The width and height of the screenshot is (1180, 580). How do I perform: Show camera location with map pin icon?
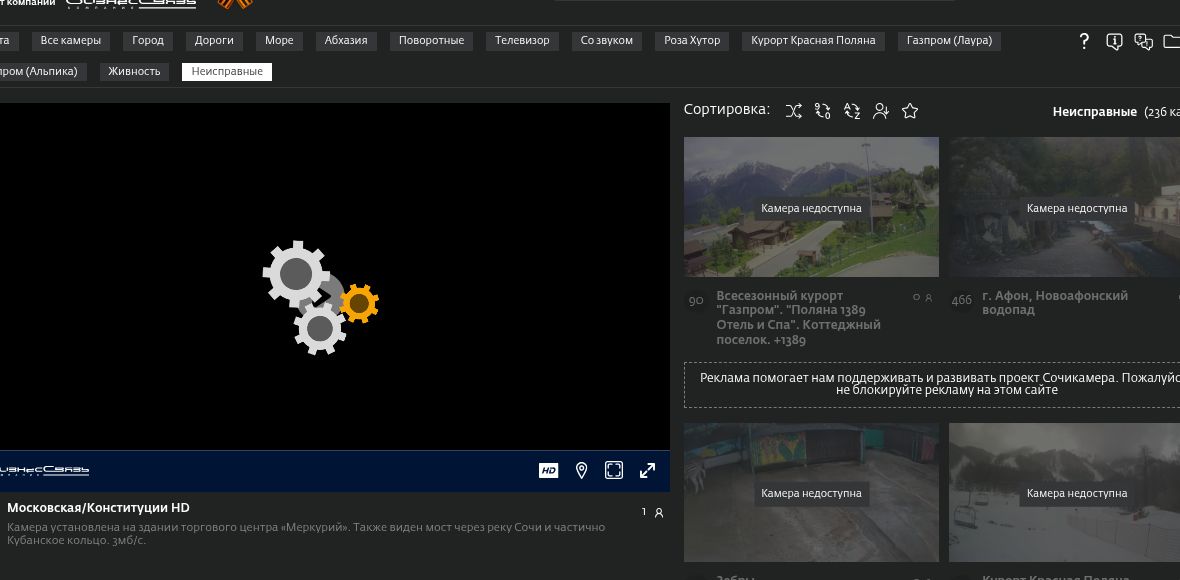(581, 471)
